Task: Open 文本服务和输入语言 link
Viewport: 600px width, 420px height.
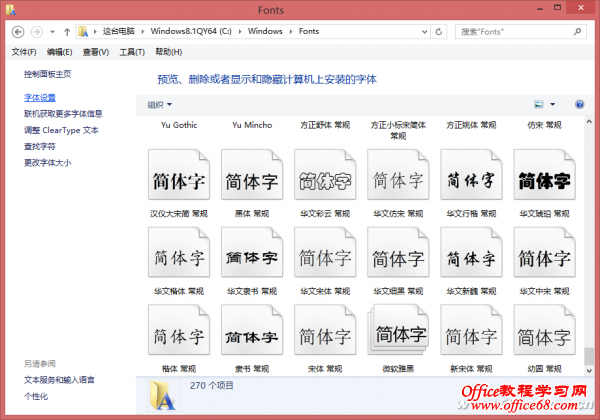Action: 59,380
